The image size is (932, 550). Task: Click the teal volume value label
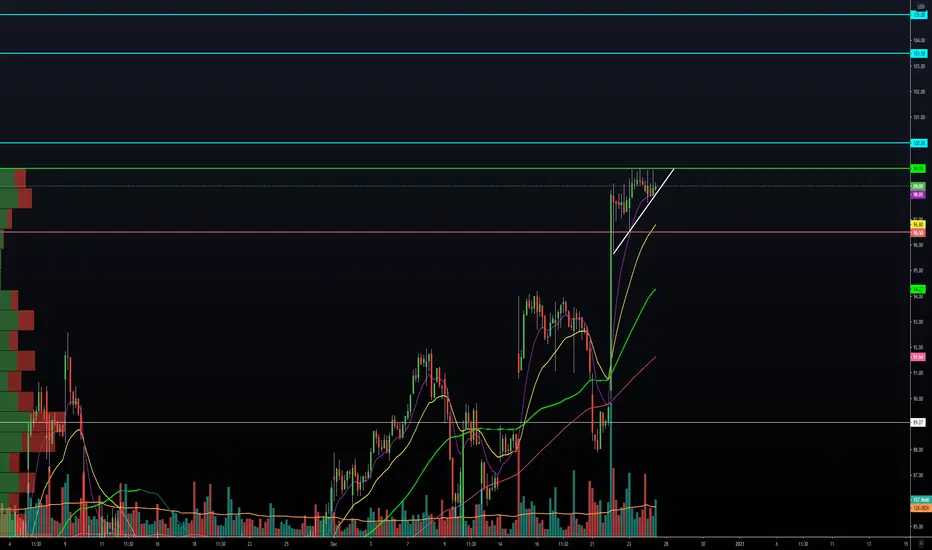921,500
